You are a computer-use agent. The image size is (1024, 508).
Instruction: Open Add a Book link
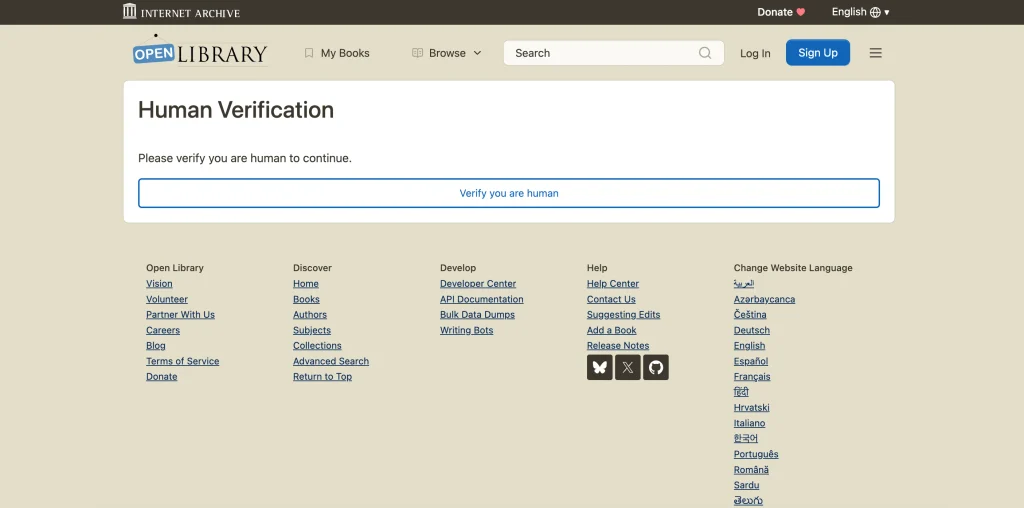tap(611, 330)
